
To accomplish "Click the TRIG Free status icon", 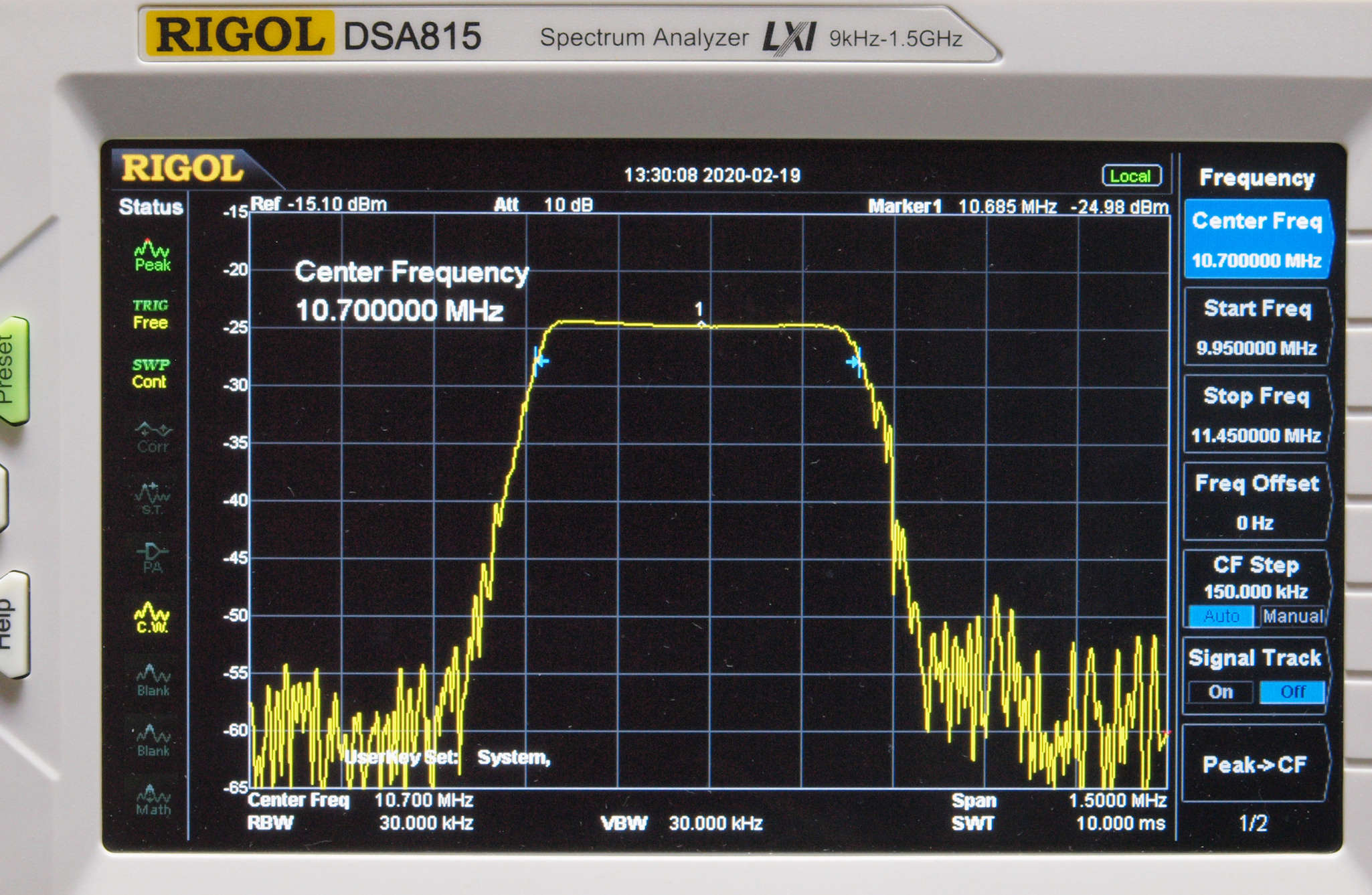I will [x=150, y=314].
